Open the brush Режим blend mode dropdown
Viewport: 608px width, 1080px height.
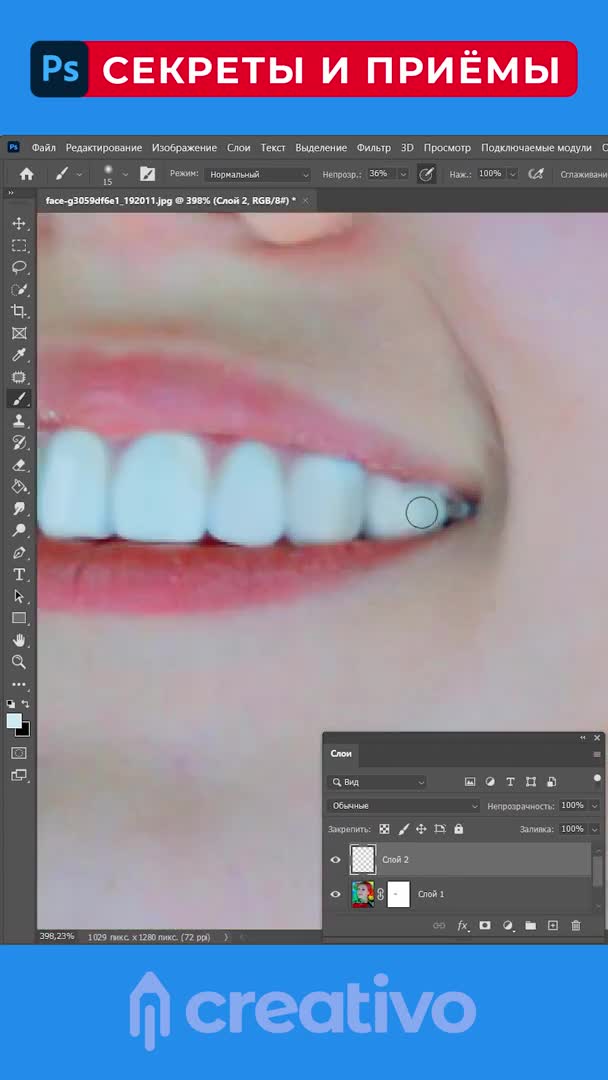258,174
